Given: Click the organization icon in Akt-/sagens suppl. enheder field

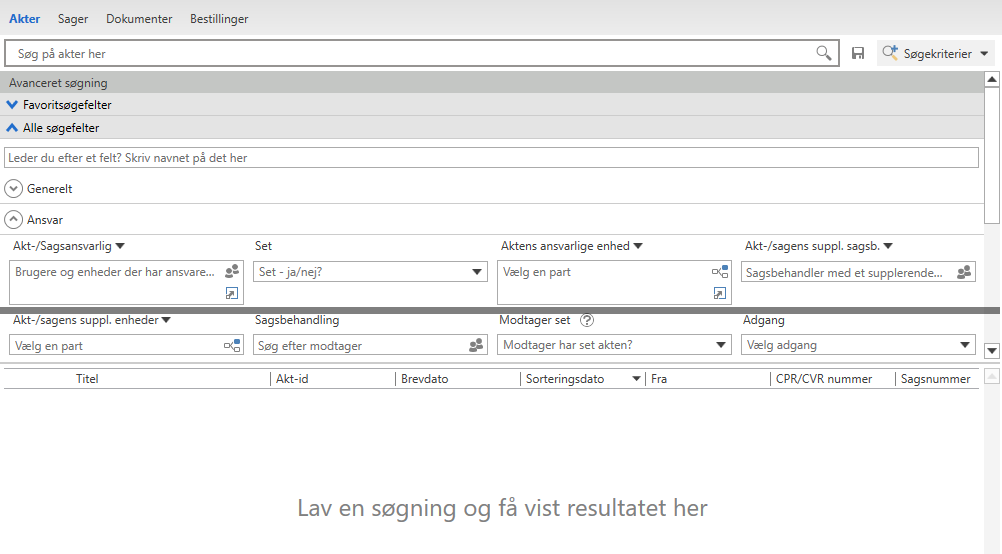Looking at the screenshot, I should click(x=232, y=345).
